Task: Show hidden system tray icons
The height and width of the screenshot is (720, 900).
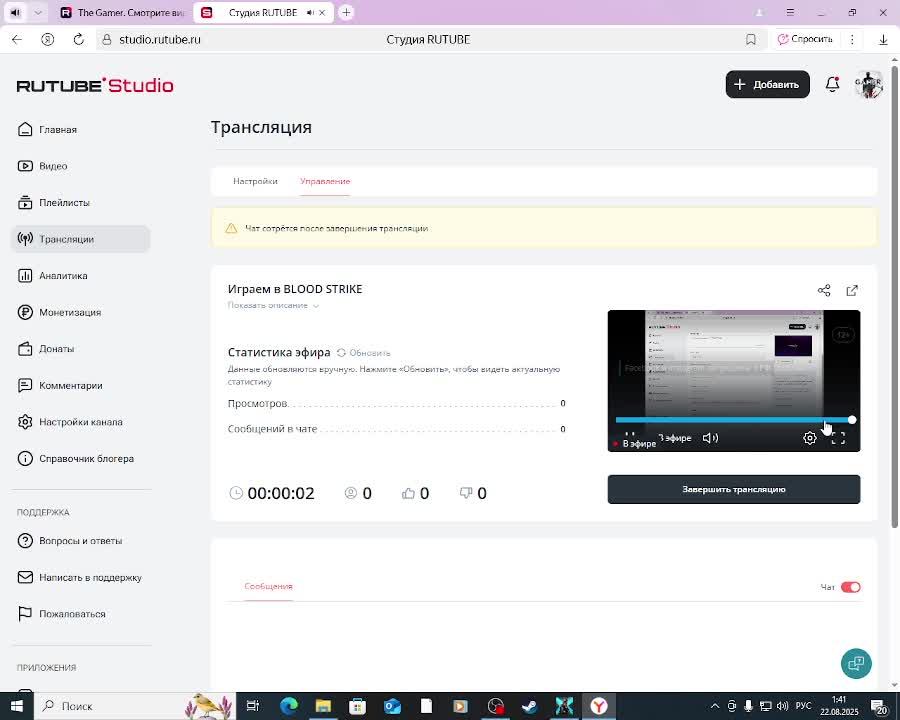Action: (x=715, y=706)
